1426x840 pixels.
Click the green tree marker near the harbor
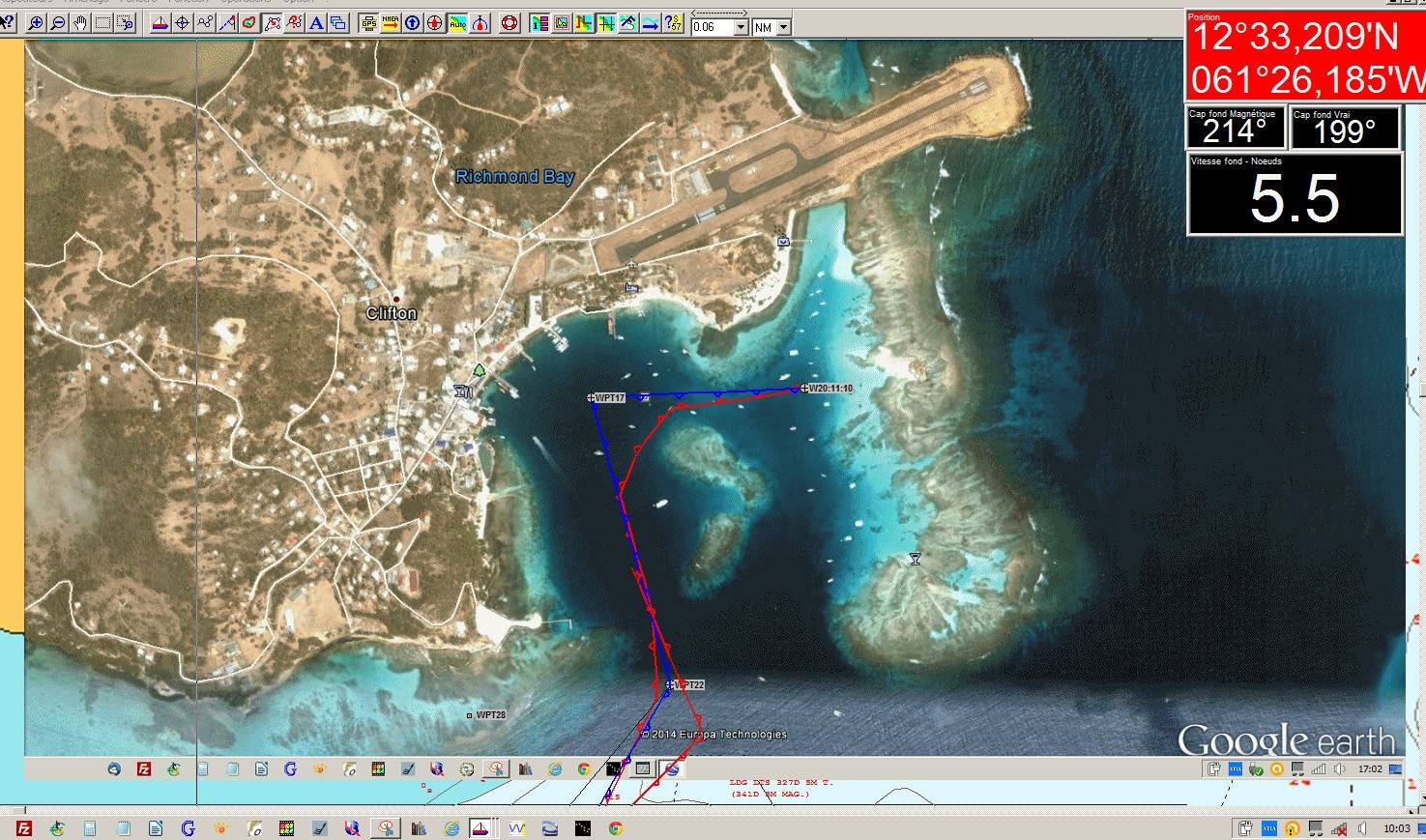478,370
